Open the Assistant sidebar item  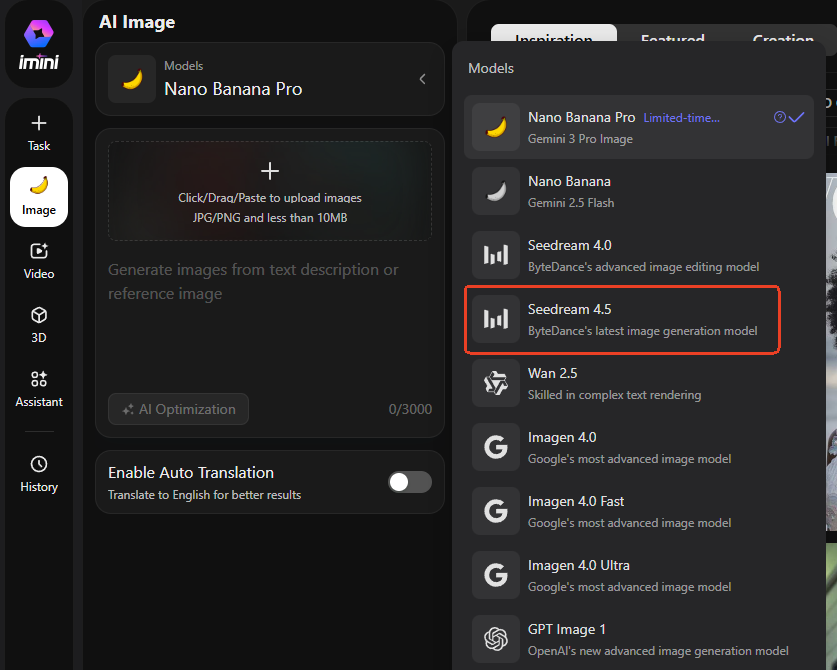[39, 388]
